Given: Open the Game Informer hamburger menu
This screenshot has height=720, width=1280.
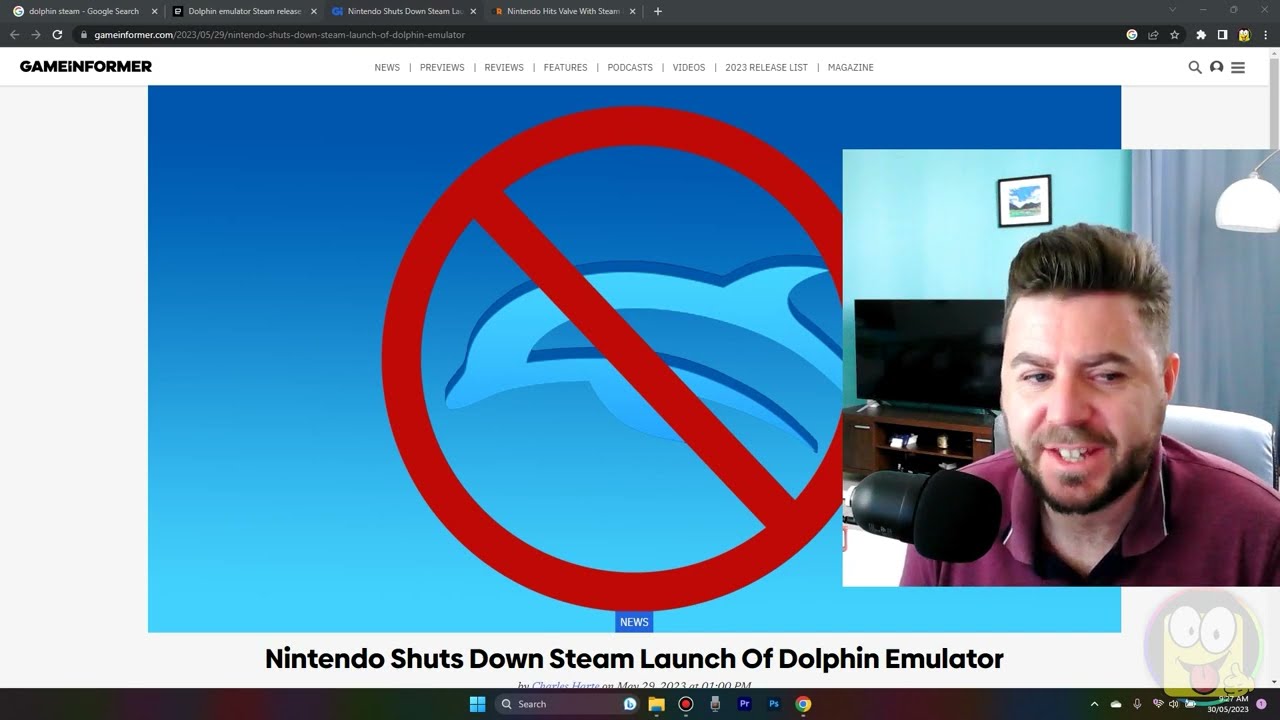Looking at the screenshot, I should coord(1238,67).
